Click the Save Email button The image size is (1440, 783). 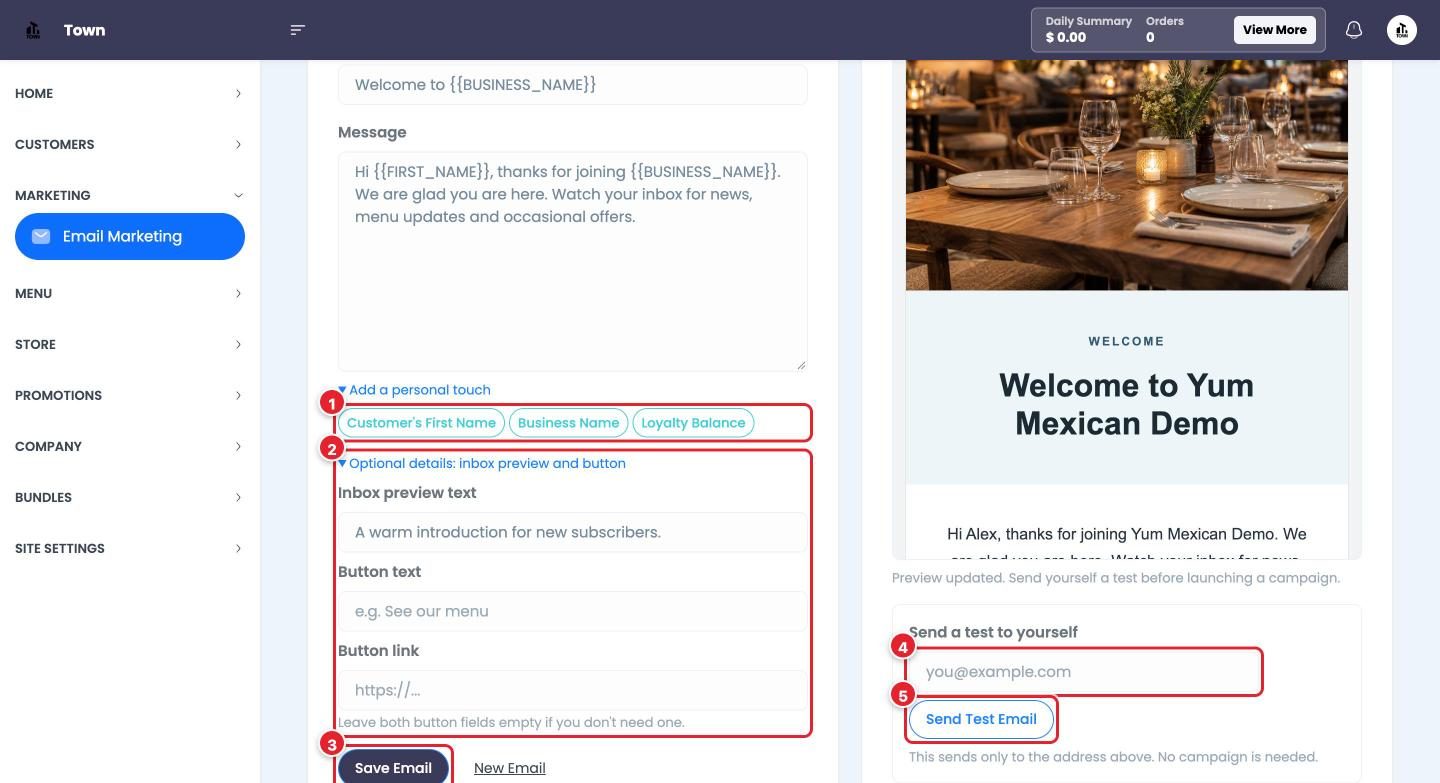(393, 768)
